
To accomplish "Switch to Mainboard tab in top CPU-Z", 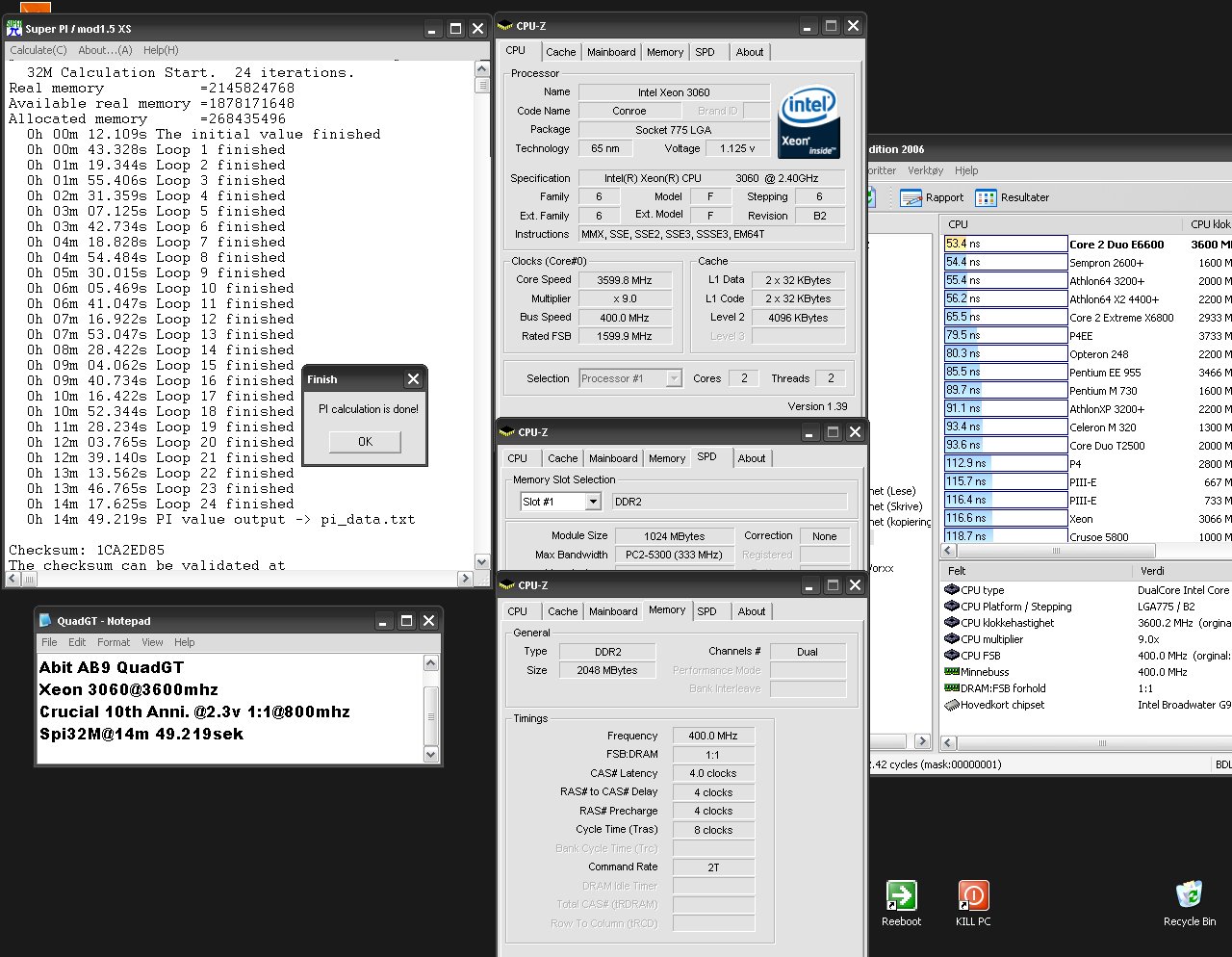I will coord(611,52).
